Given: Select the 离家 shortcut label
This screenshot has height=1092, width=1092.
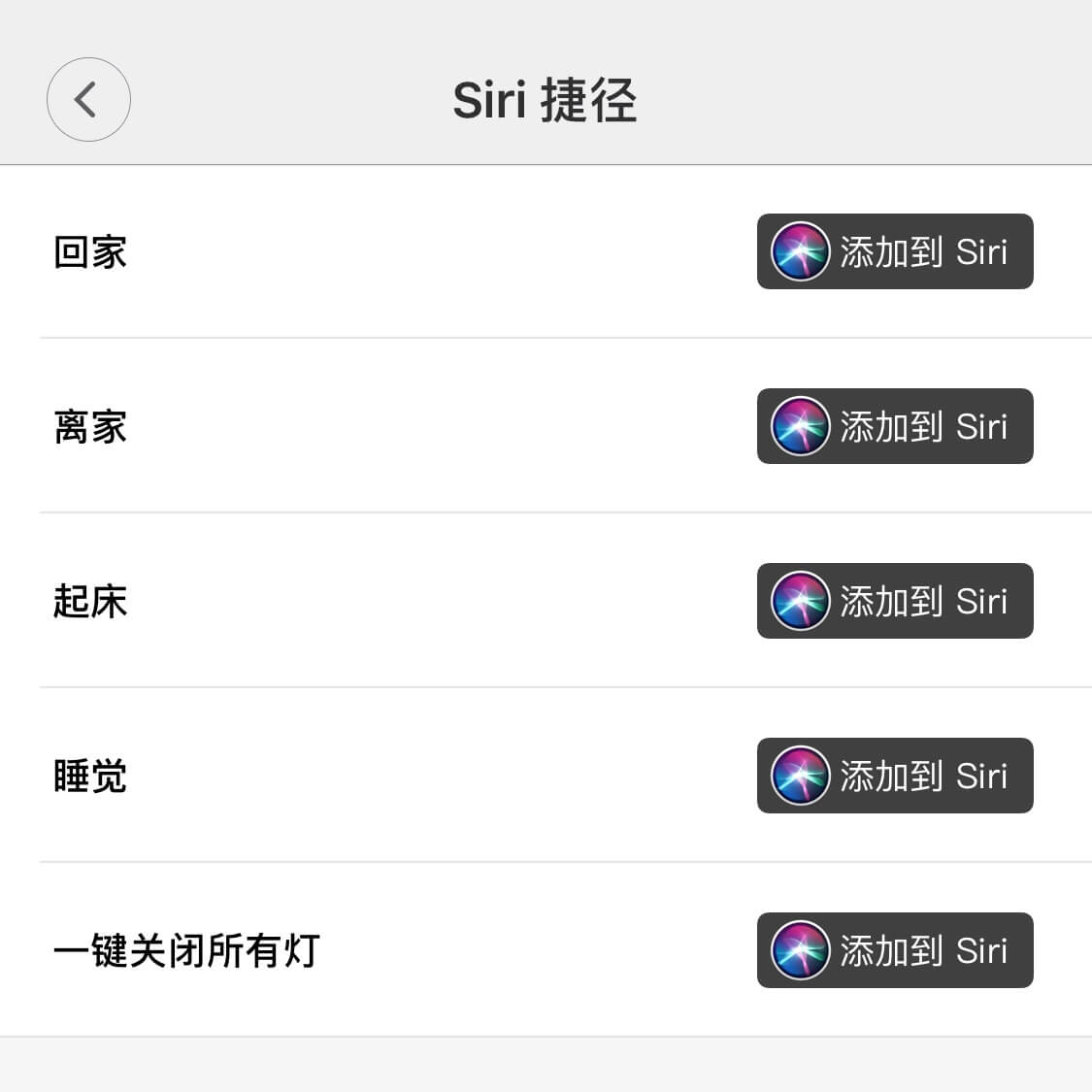Looking at the screenshot, I should coord(90,427).
